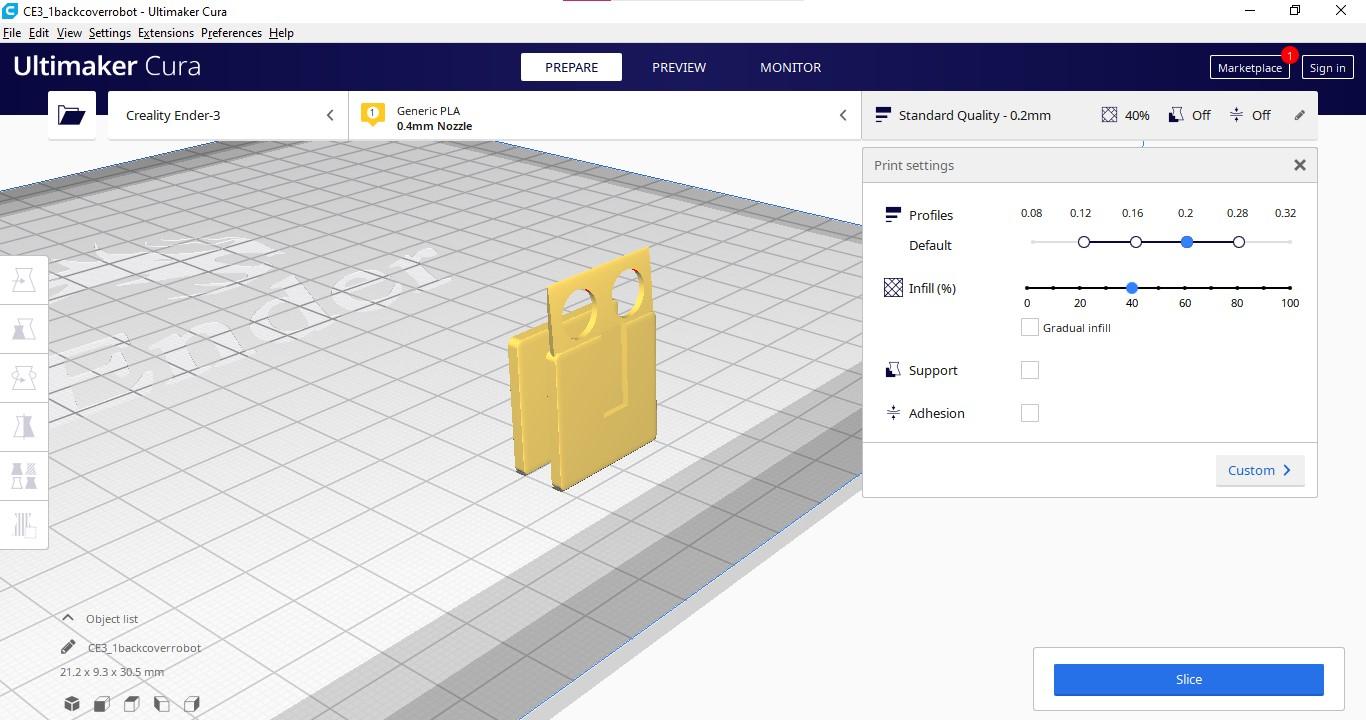Select the Rotate tool in left toolbar
Image resolution: width=1366 pixels, height=720 pixels.
[24, 378]
